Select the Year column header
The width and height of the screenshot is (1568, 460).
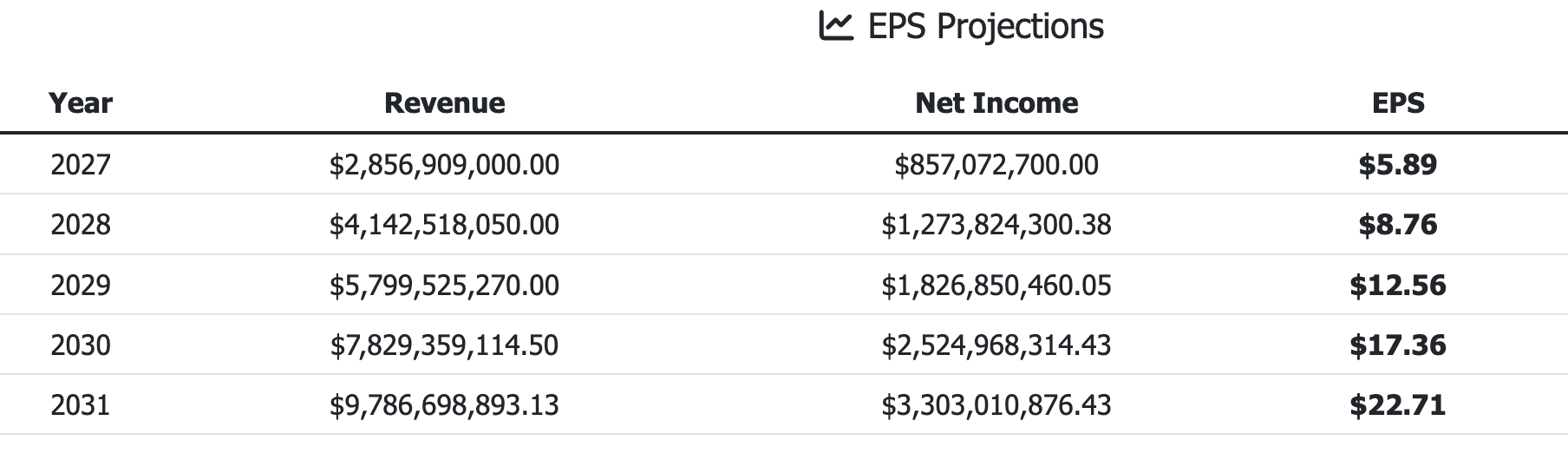(81, 103)
